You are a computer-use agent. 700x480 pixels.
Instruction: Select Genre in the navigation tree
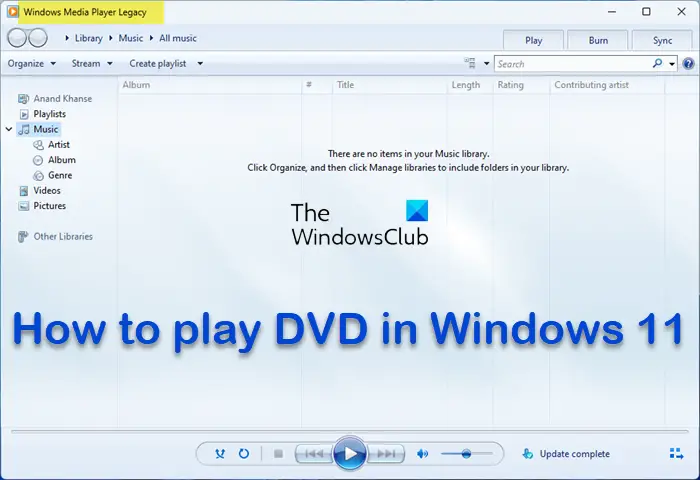(x=60, y=175)
